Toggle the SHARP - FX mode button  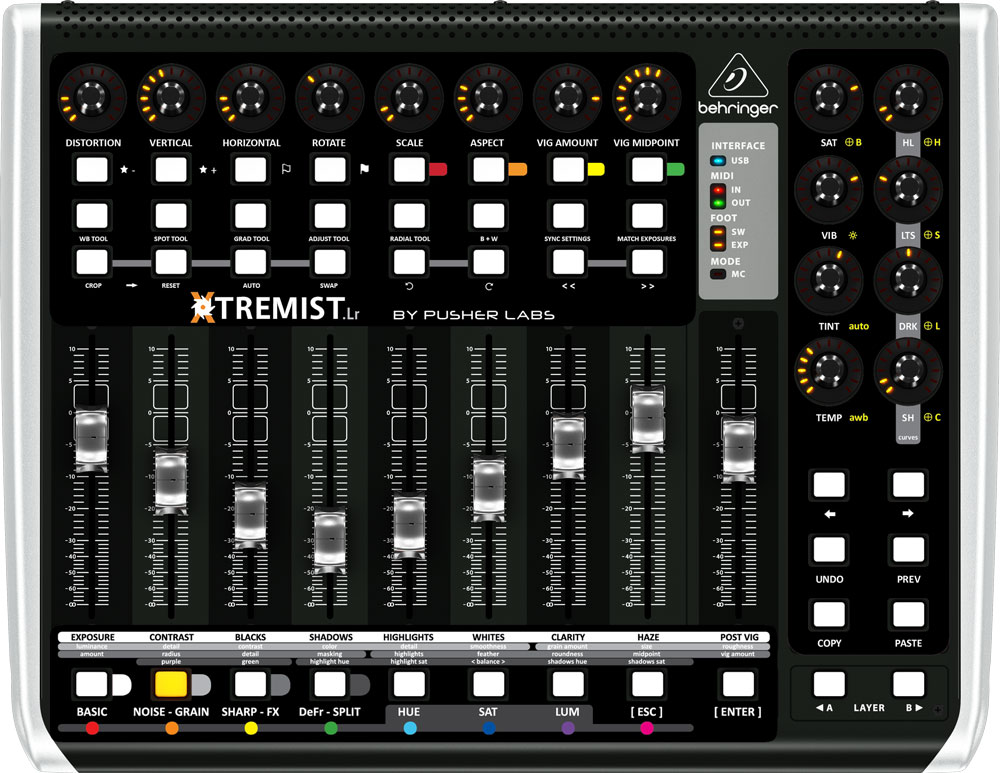[x=251, y=684]
